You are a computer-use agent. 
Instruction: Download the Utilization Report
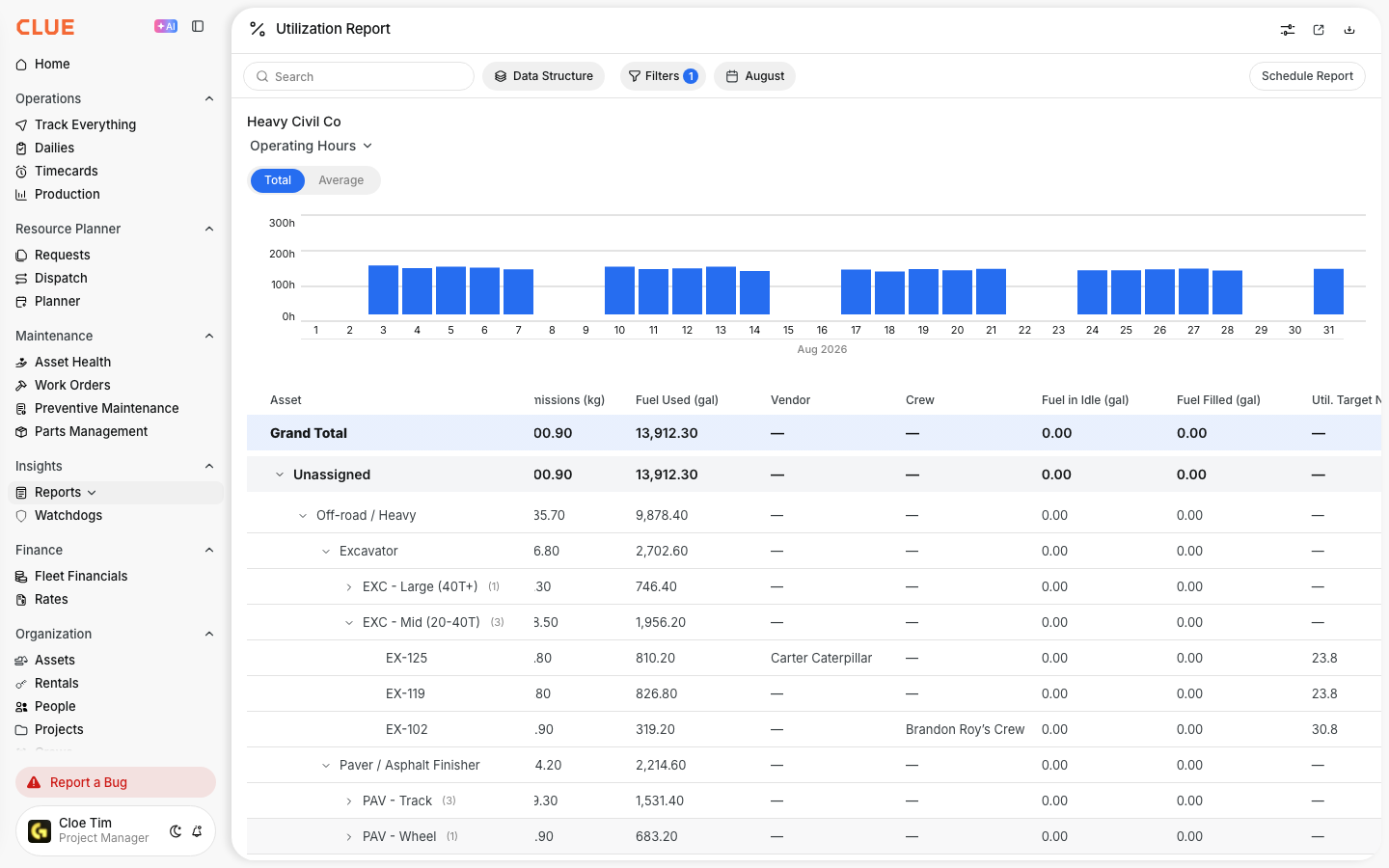point(1349,30)
